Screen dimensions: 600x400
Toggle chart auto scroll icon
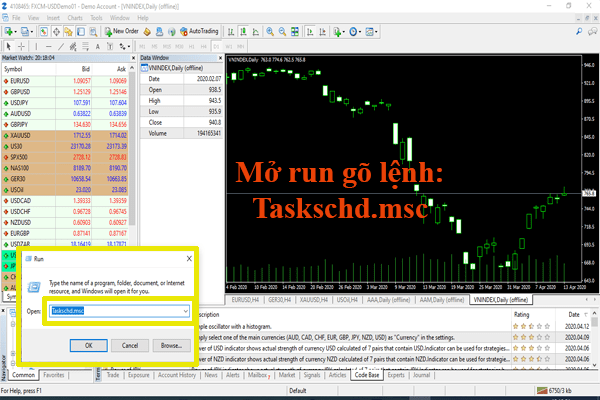click(x=310, y=32)
